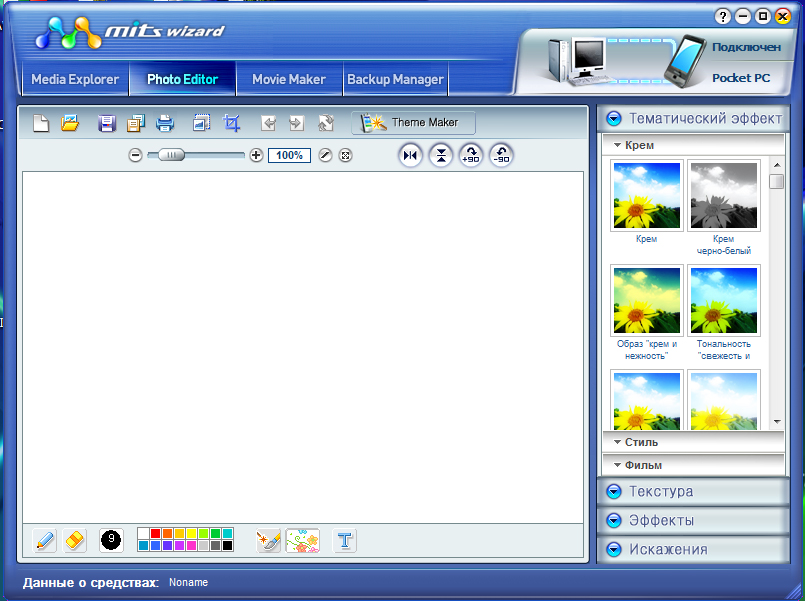Pick the black color swatch

pyautogui.click(x=227, y=545)
